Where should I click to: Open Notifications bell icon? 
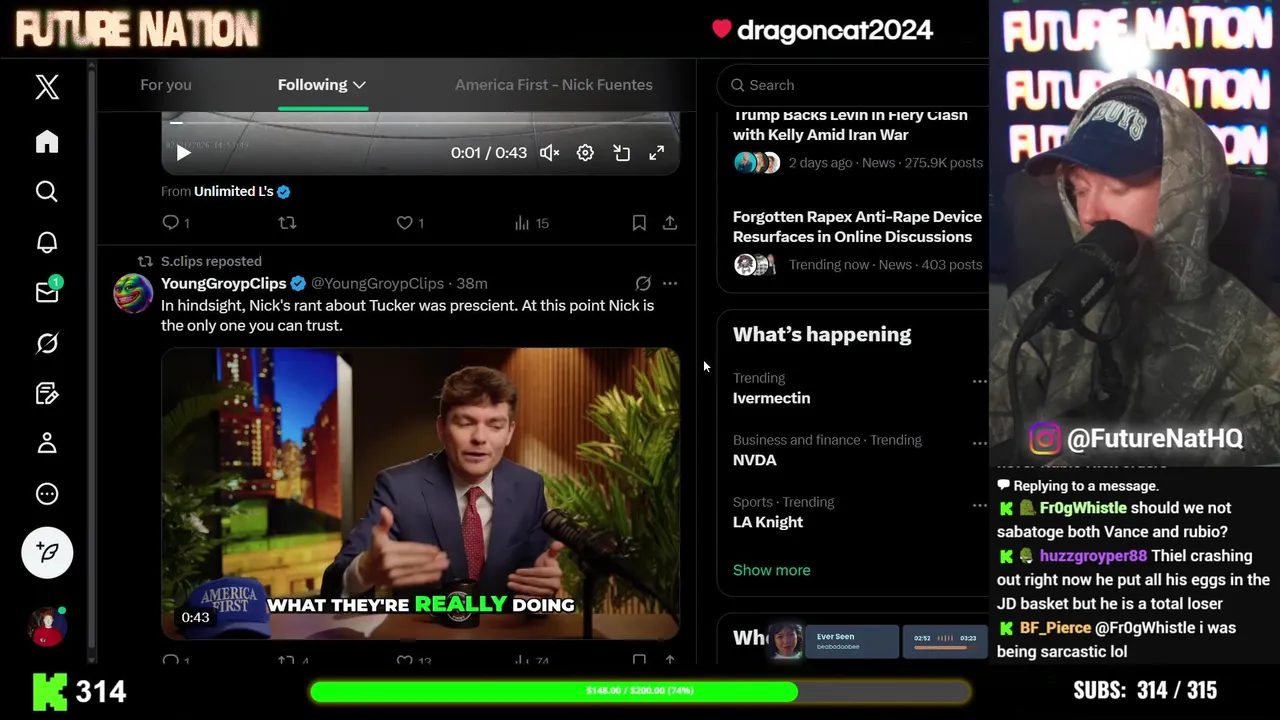(x=47, y=242)
